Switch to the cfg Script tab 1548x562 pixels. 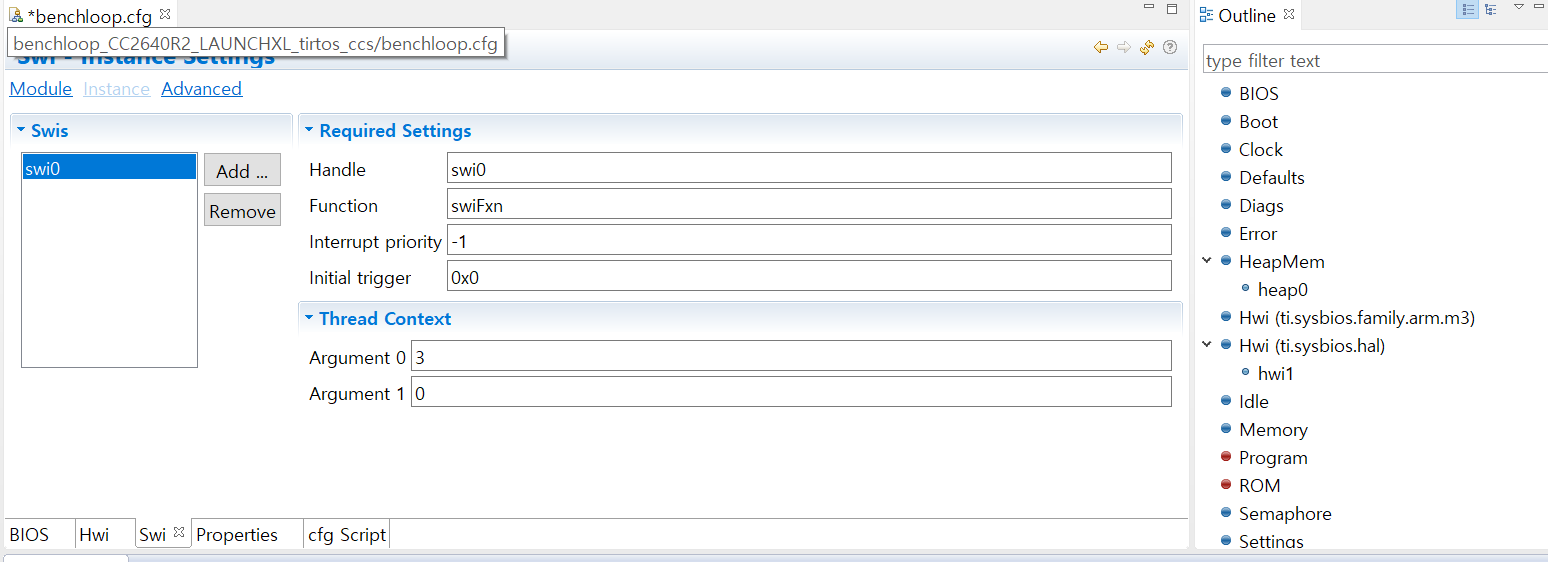tap(346, 535)
